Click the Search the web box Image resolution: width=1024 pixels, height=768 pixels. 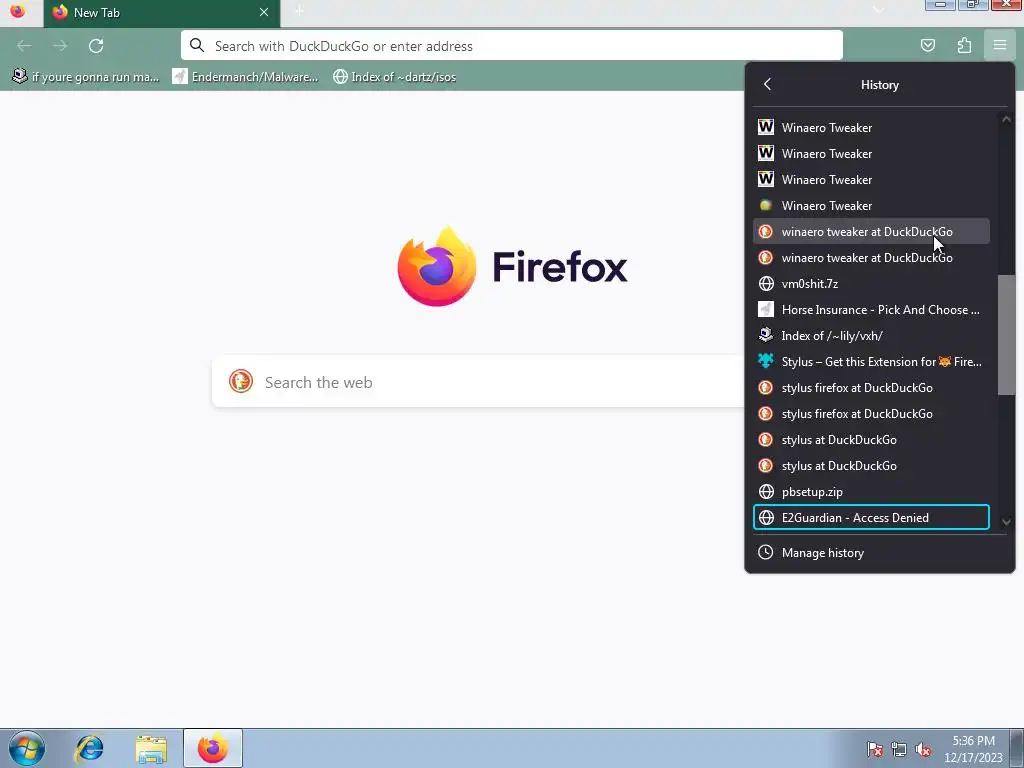pyautogui.click(x=478, y=382)
